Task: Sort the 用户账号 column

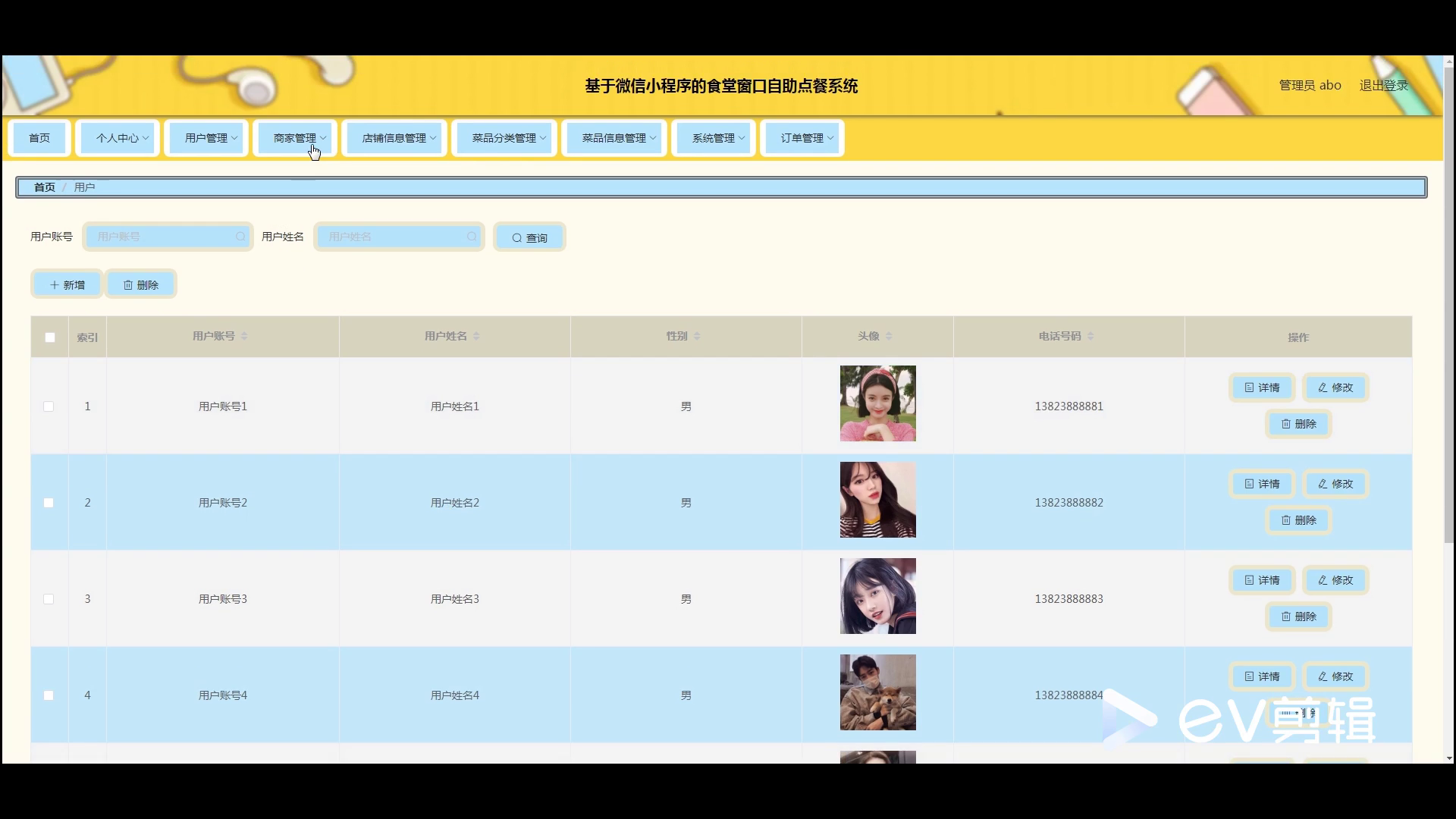Action: pyautogui.click(x=244, y=336)
